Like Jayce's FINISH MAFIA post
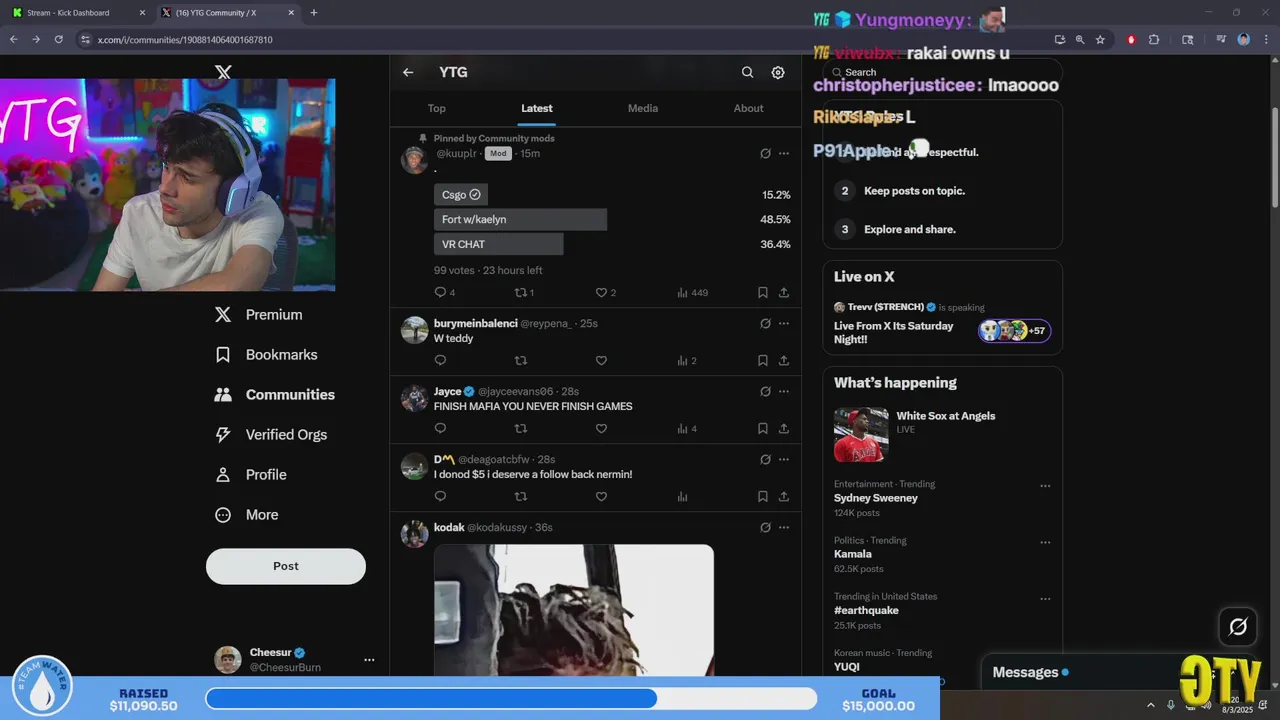Image resolution: width=1280 pixels, height=720 pixels. [x=601, y=428]
